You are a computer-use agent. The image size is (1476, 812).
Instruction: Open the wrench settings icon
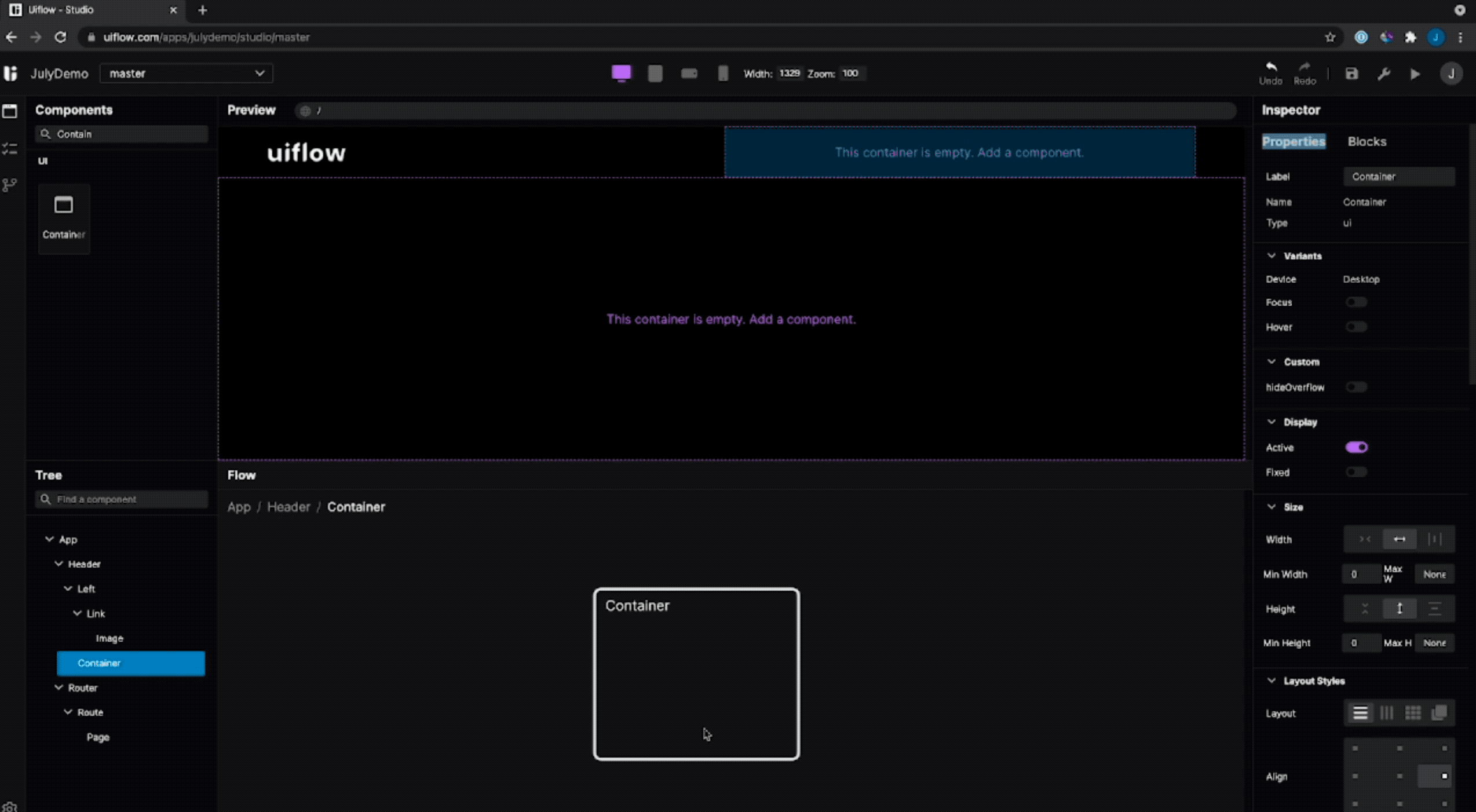click(x=1383, y=74)
